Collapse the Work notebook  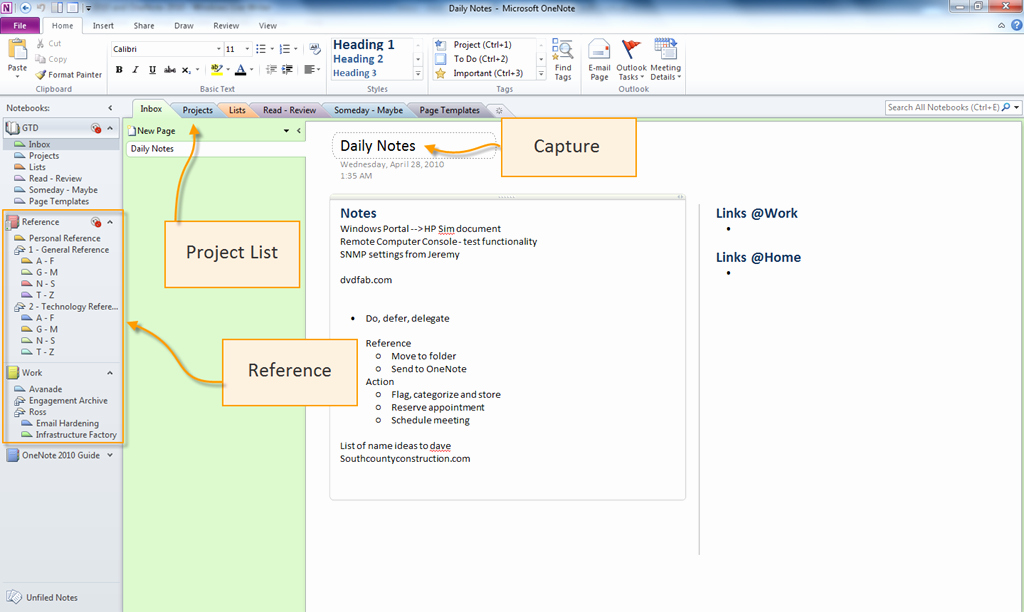click(x=110, y=373)
